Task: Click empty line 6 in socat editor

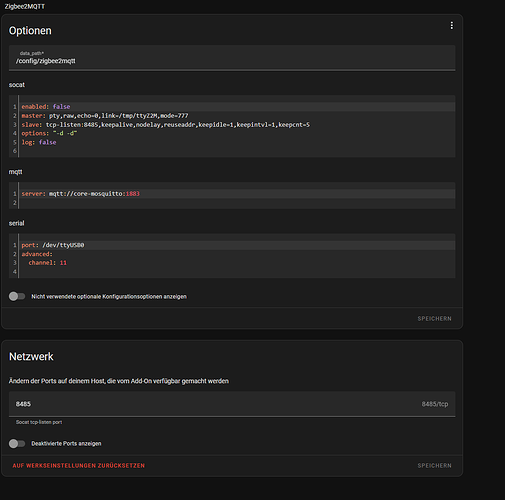Action: pyautogui.click(x=237, y=151)
